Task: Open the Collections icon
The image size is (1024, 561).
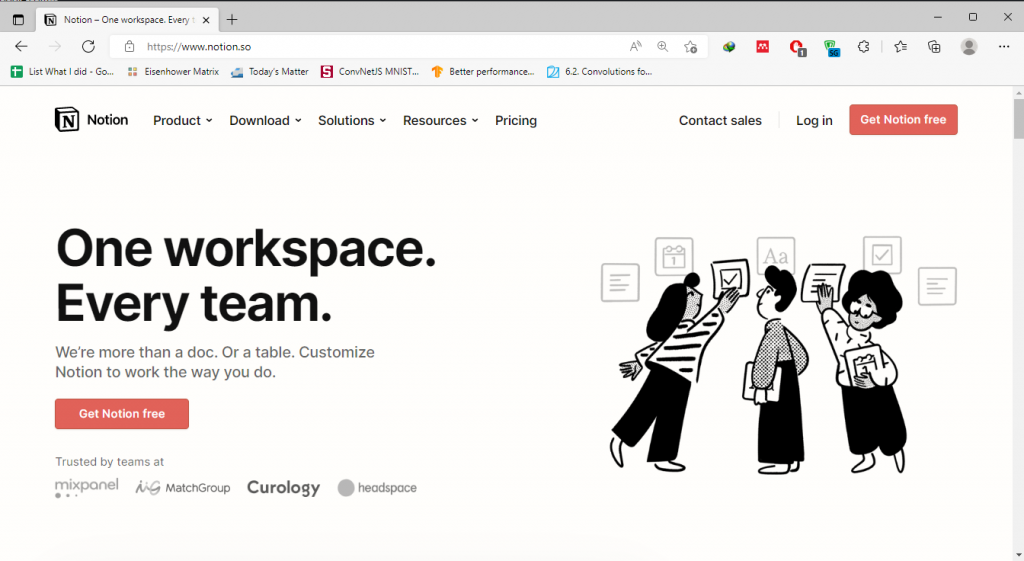Action: pyautogui.click(x=934, y=46)
